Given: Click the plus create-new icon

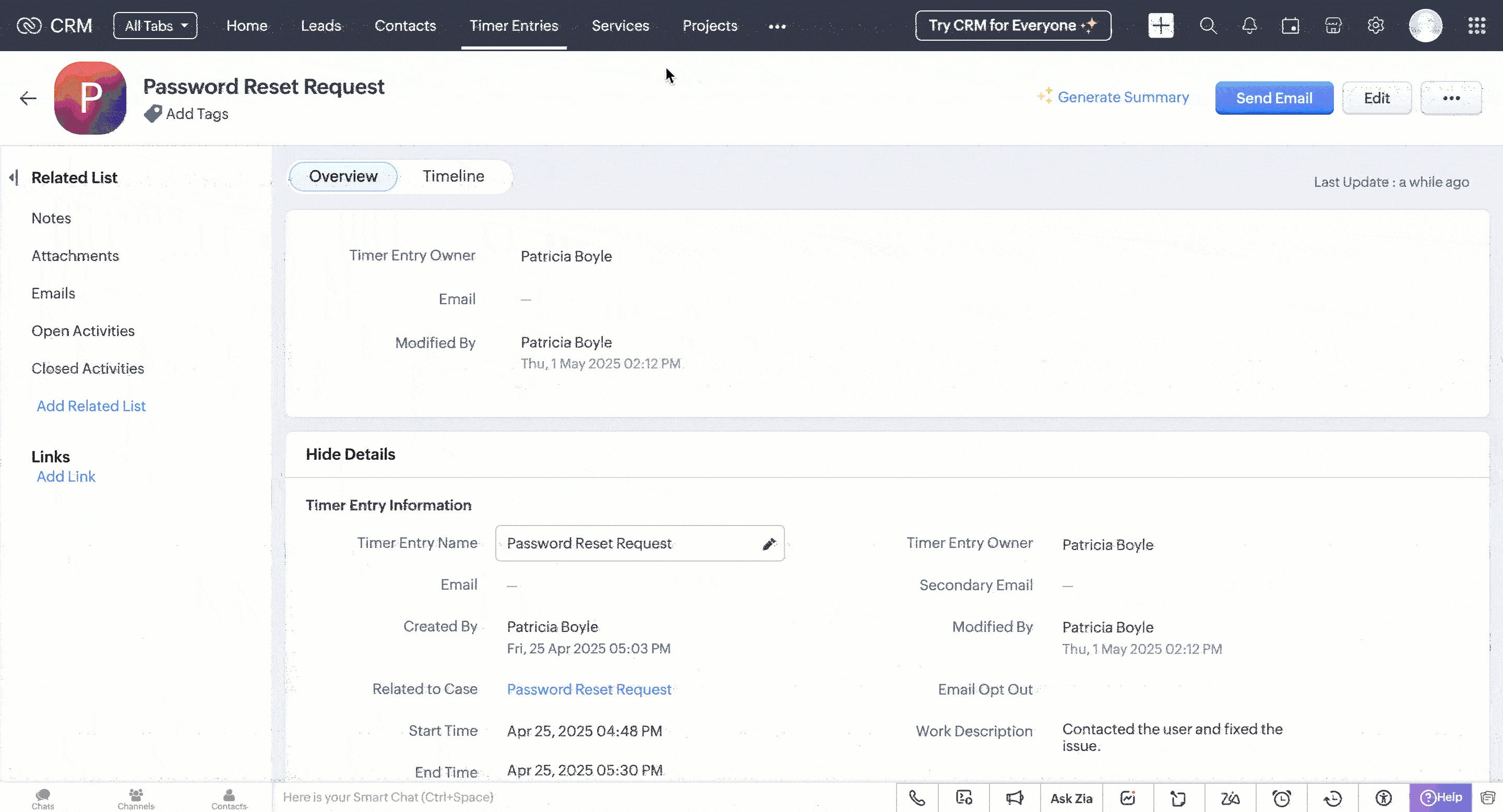Looking at the screenshot, I should click(x=1161, y=26).
